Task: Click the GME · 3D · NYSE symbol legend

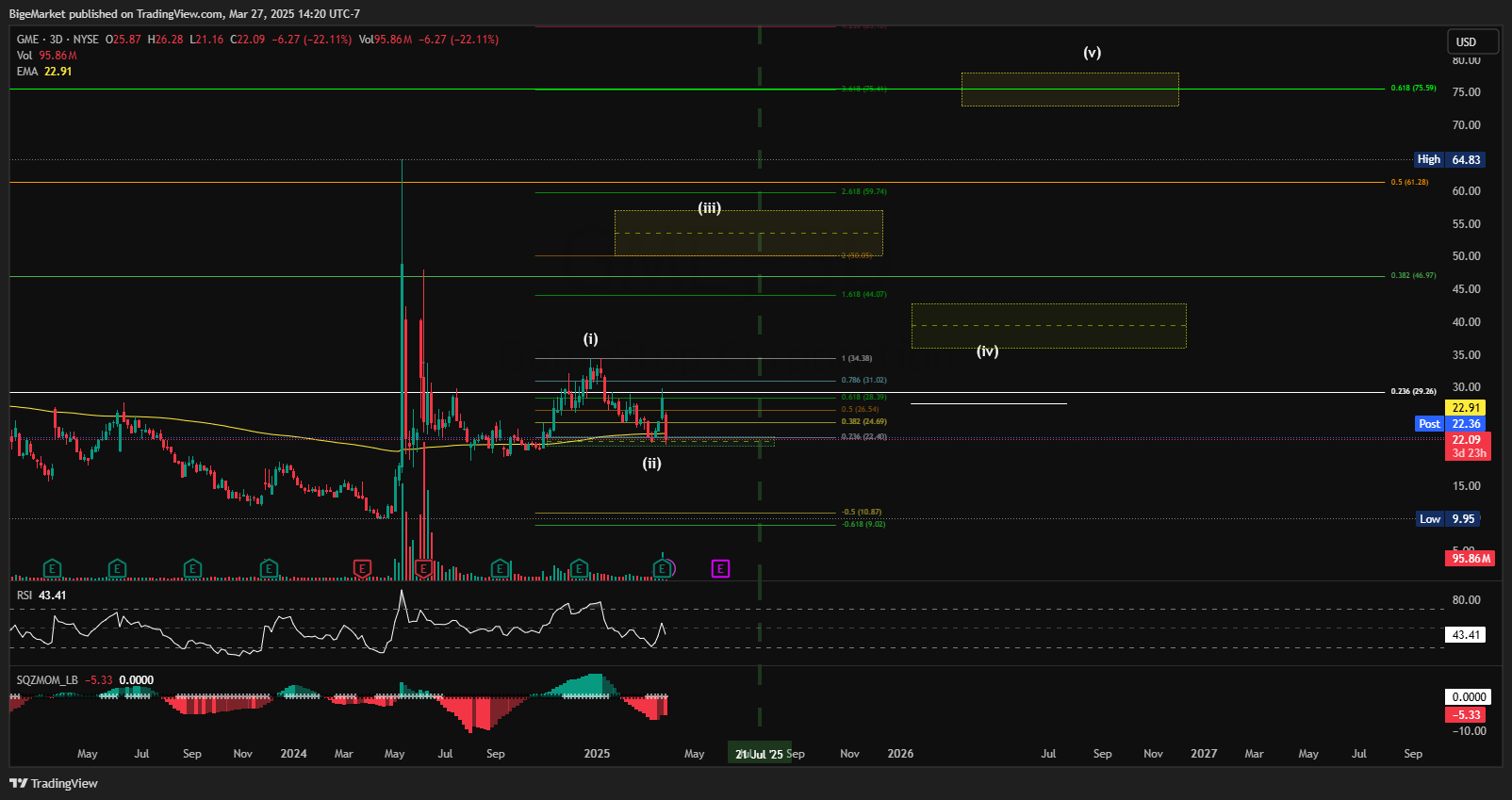Action: 58,40
